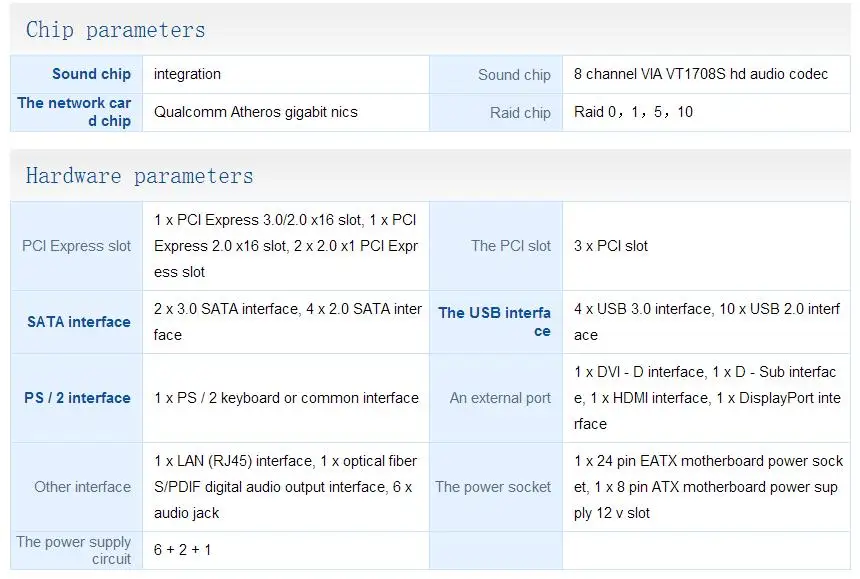860x579 pixels.
Task: Click the '6 + 2 + 1' value
Action: pos(182,550)
